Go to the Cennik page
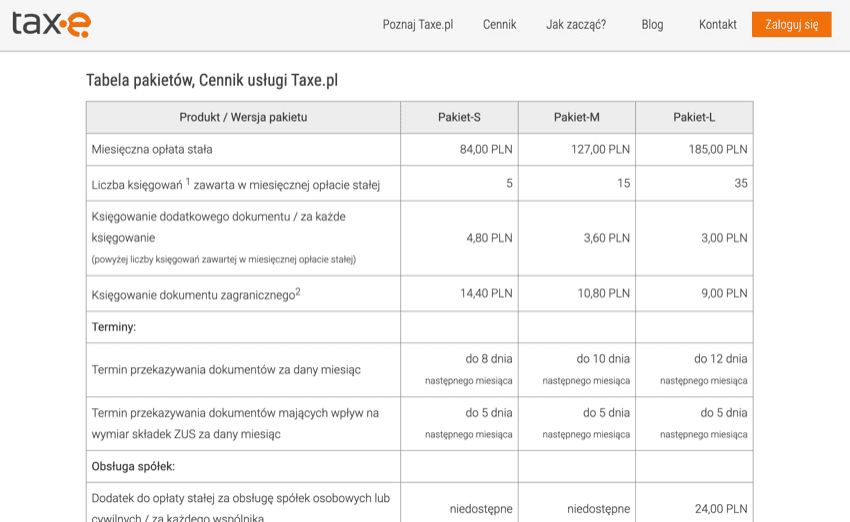850x522 pixels. click(499, 25)
